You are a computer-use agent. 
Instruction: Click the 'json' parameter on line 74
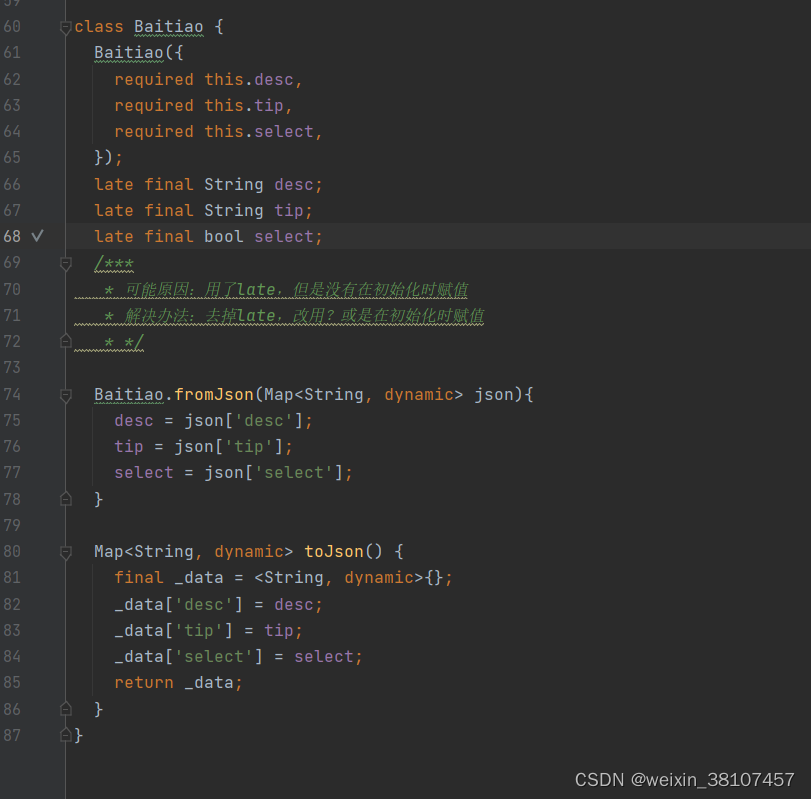(494, 395)
